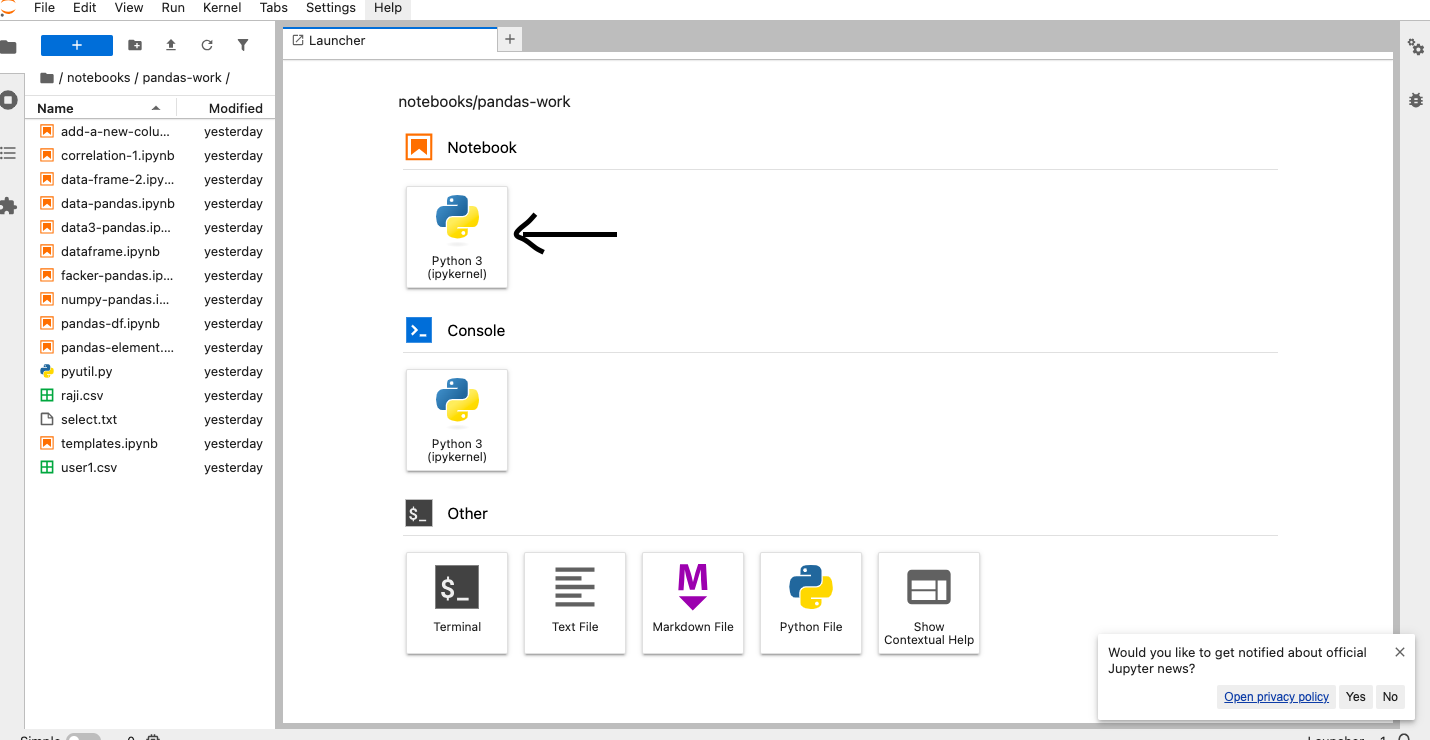This screenshot has width=1430, height=740.
Task: Launch a Python 3 notebook from the launcher
Action: [457, 237]
